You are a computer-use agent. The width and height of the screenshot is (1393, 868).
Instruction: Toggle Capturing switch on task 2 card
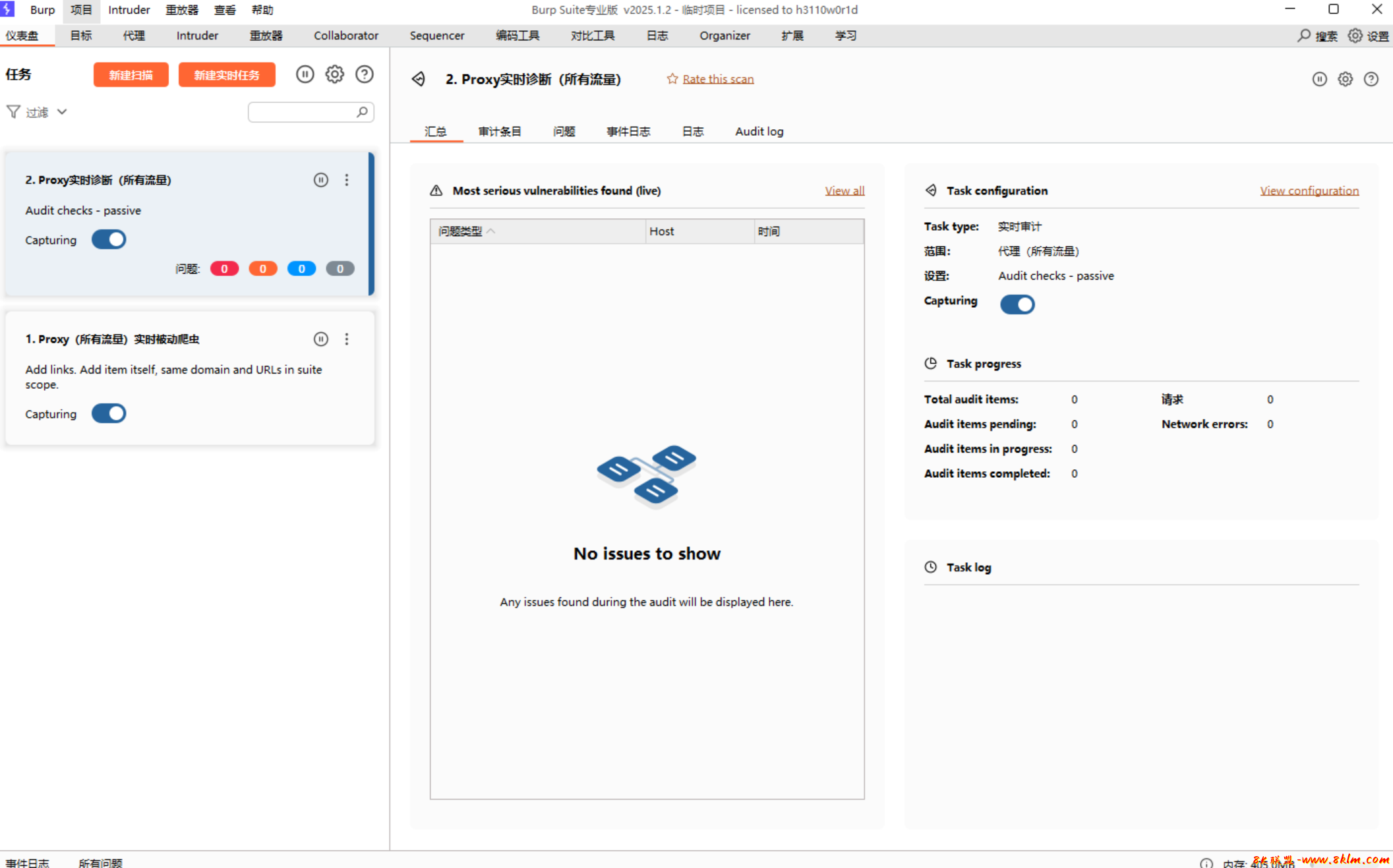point(109,239)
